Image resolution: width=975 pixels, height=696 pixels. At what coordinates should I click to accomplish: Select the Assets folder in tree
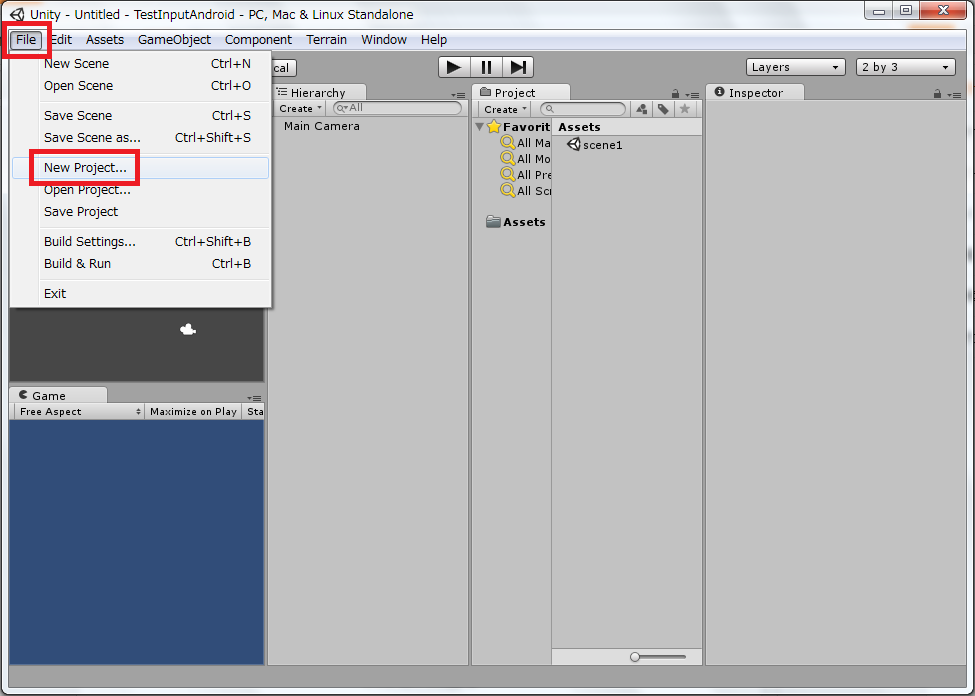click(x=515, y=222)
